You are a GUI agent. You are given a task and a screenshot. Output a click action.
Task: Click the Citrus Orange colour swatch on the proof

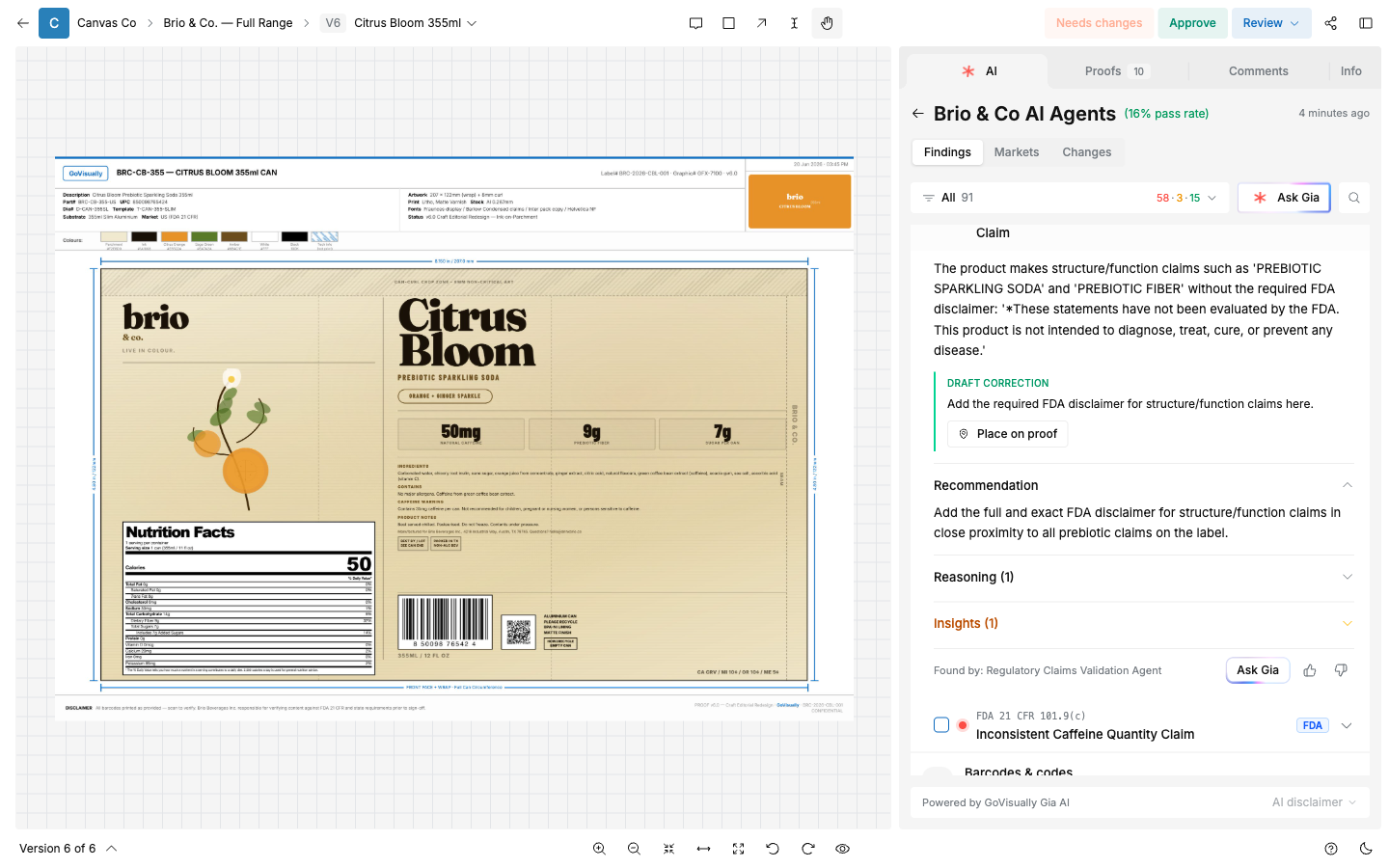click(174, 236)
